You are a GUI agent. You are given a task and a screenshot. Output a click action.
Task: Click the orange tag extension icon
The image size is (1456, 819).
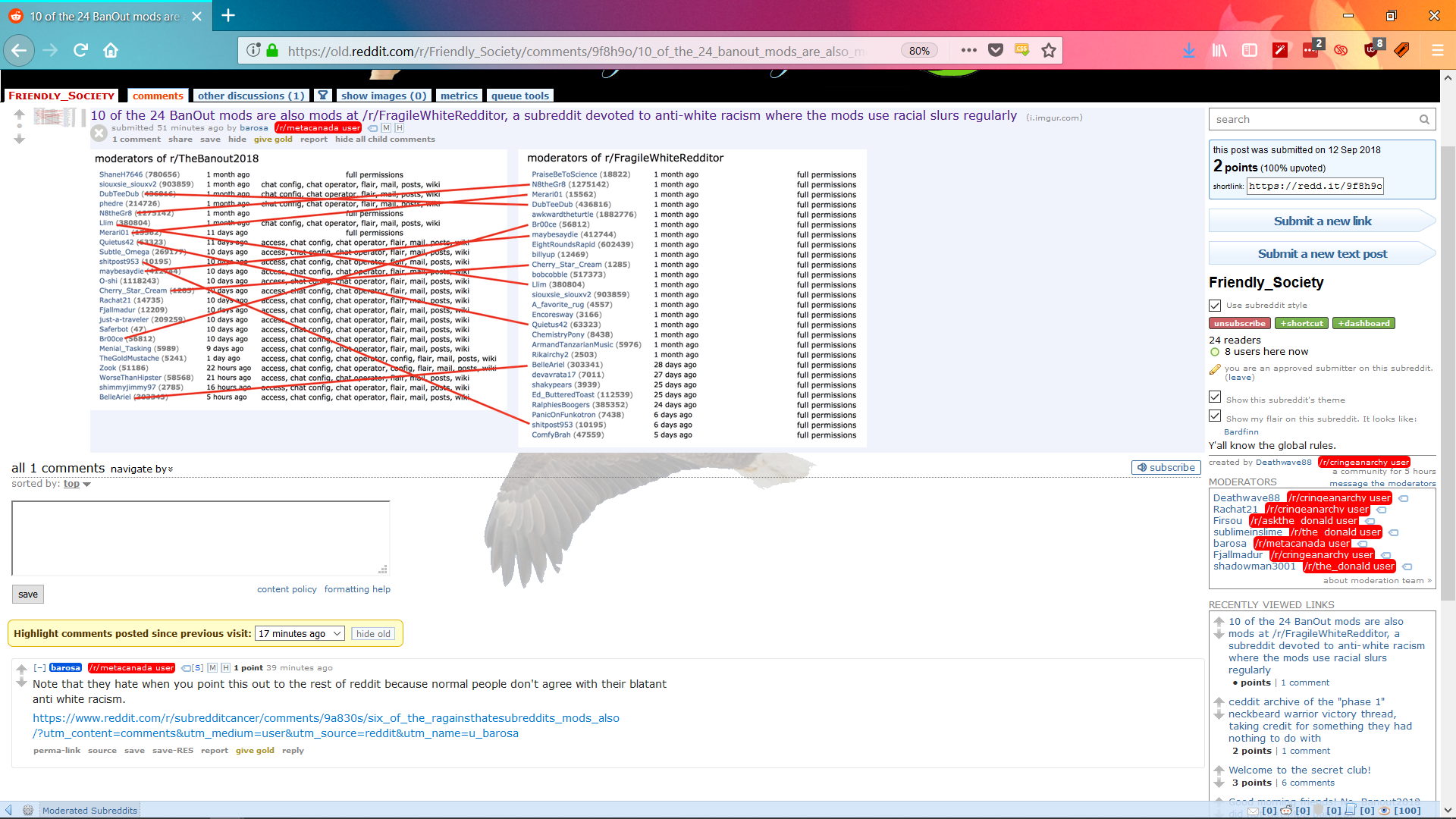1401,50
